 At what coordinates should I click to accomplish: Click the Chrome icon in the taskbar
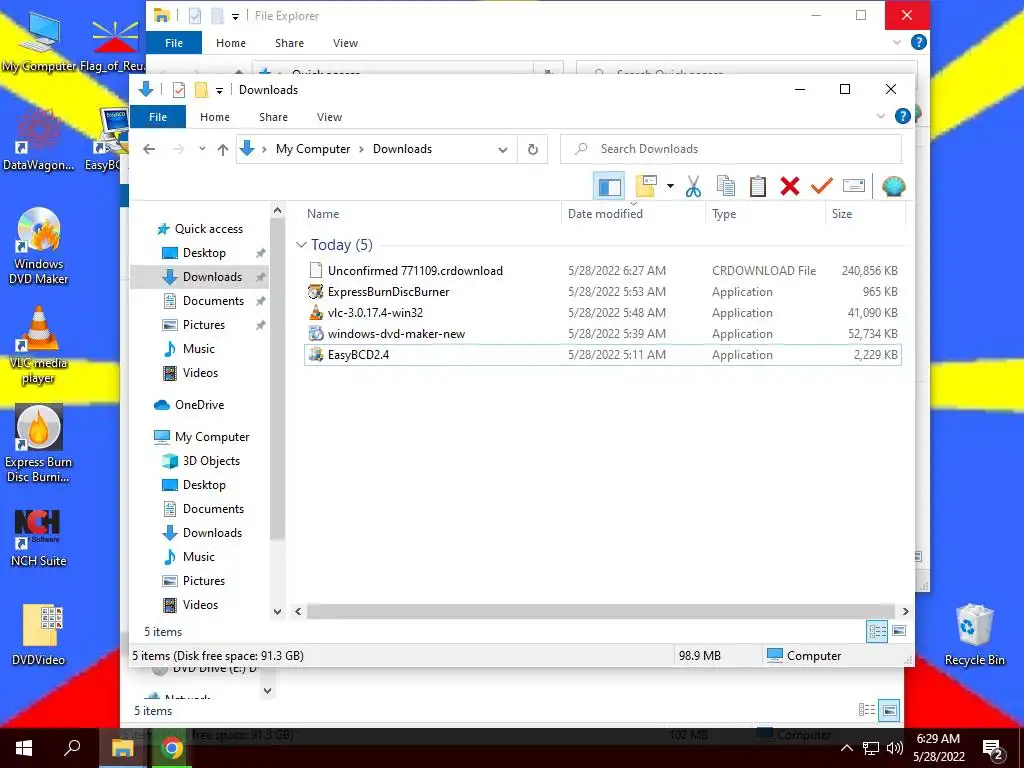coord(172,748)
